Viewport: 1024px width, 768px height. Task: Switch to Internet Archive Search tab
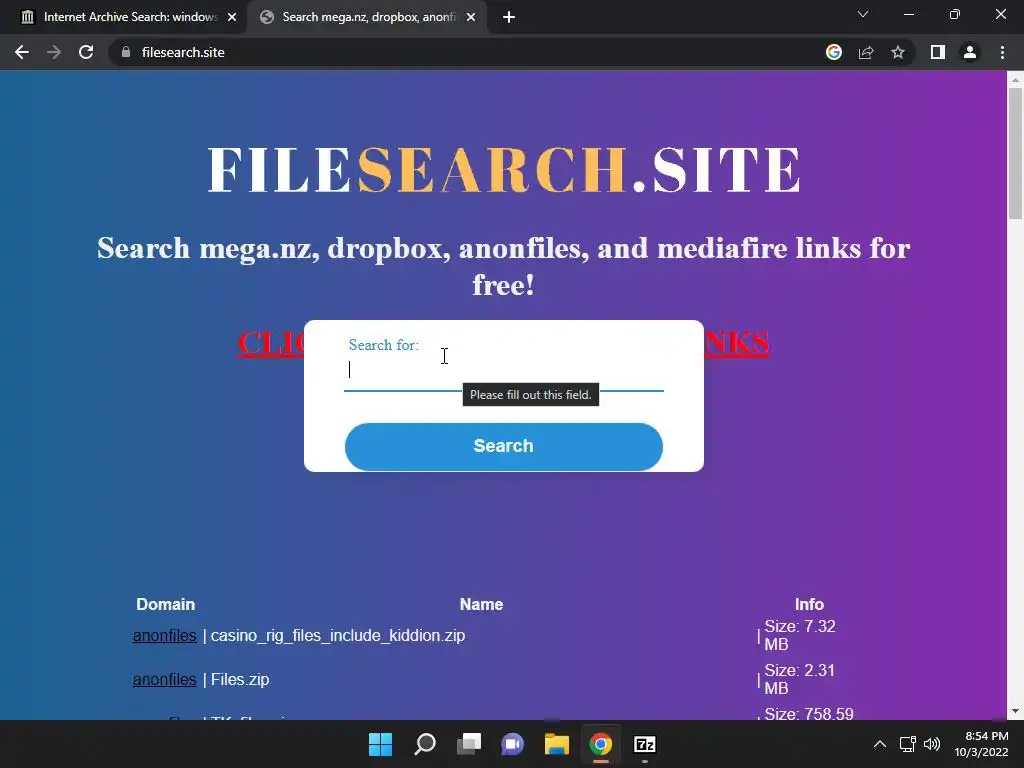click(x=123, y=17)
